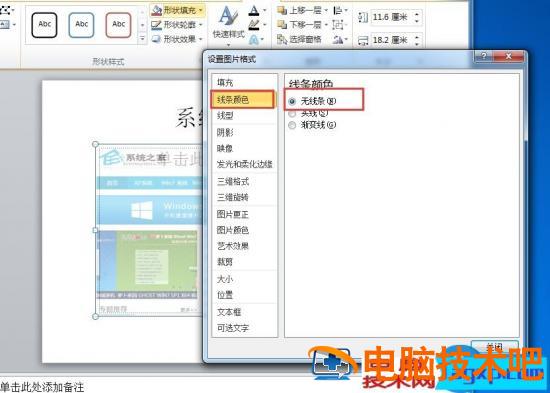Apply the black outline Abc shape style
Screen dimensions: 550x393
click(45, 25)
